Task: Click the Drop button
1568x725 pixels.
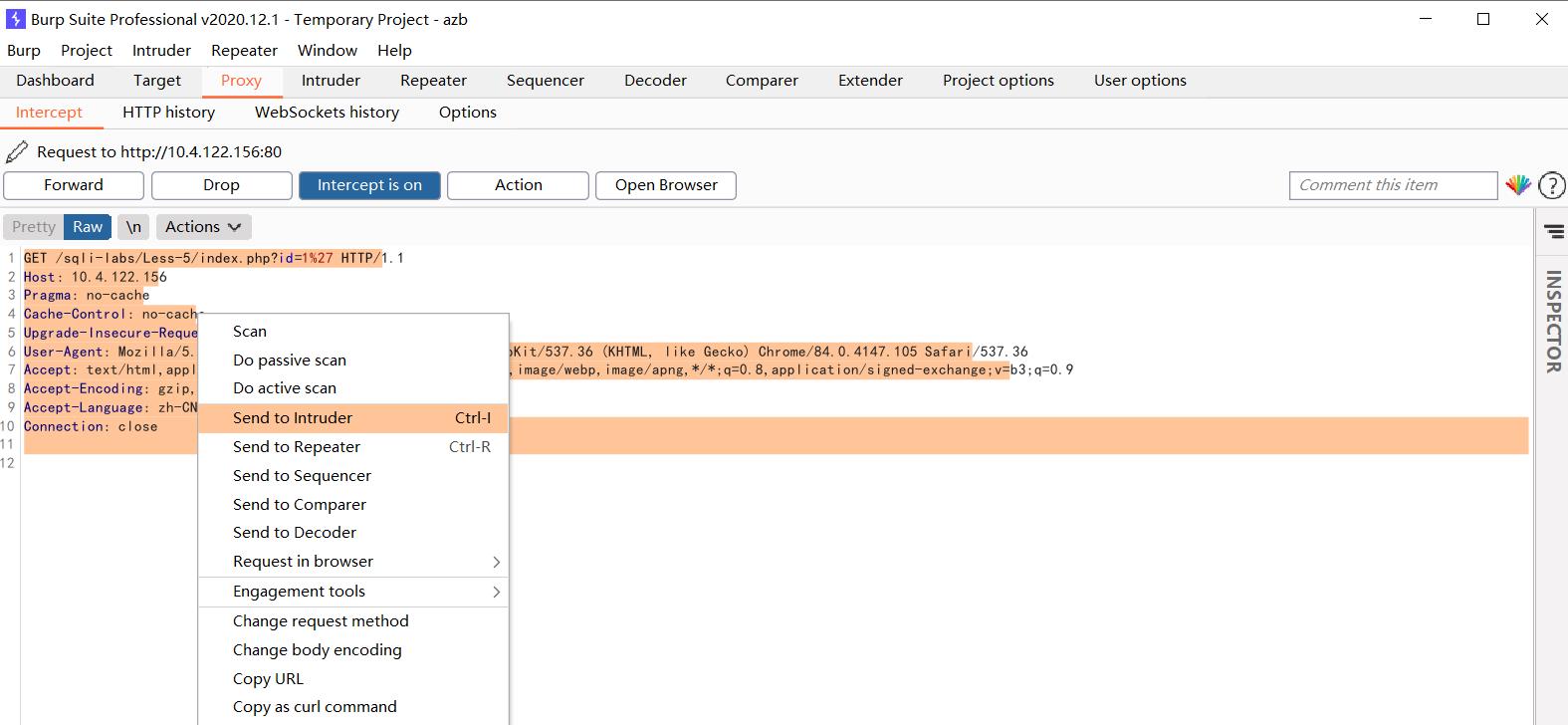Action: point(221,185)
